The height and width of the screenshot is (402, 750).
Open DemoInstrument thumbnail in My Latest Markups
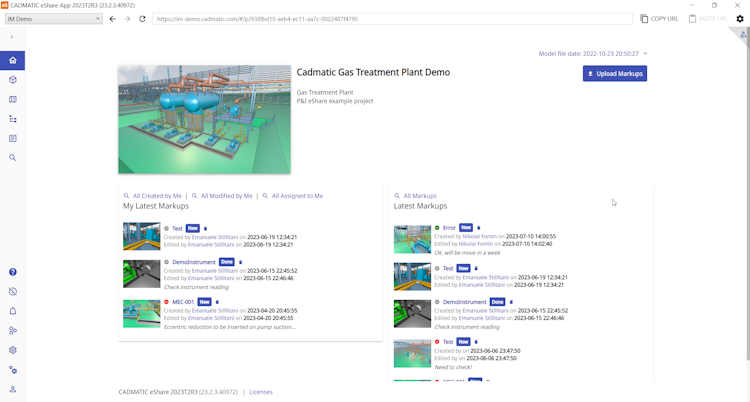tap(142, 274)
